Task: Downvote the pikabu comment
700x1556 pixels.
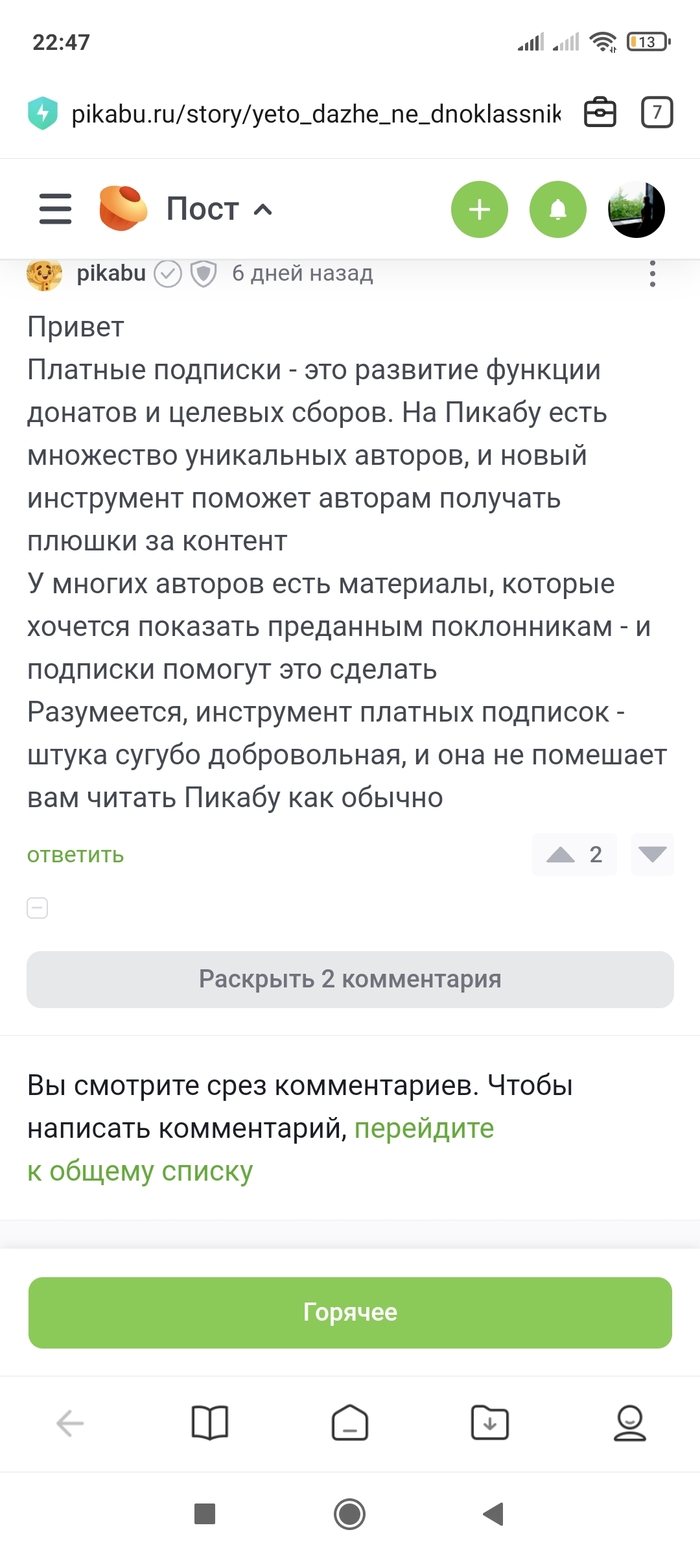Action: (x=652, y=855)
